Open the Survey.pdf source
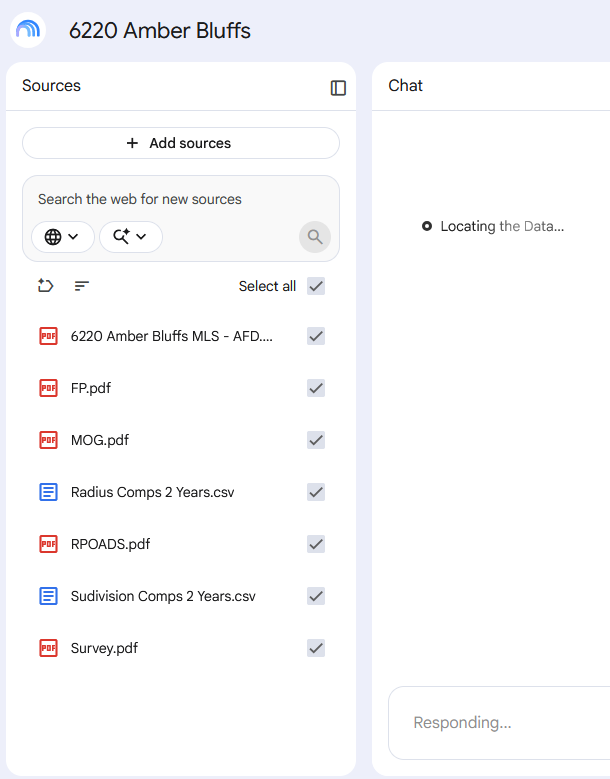This screenshot has width=610, height=779. pos(104,648)
